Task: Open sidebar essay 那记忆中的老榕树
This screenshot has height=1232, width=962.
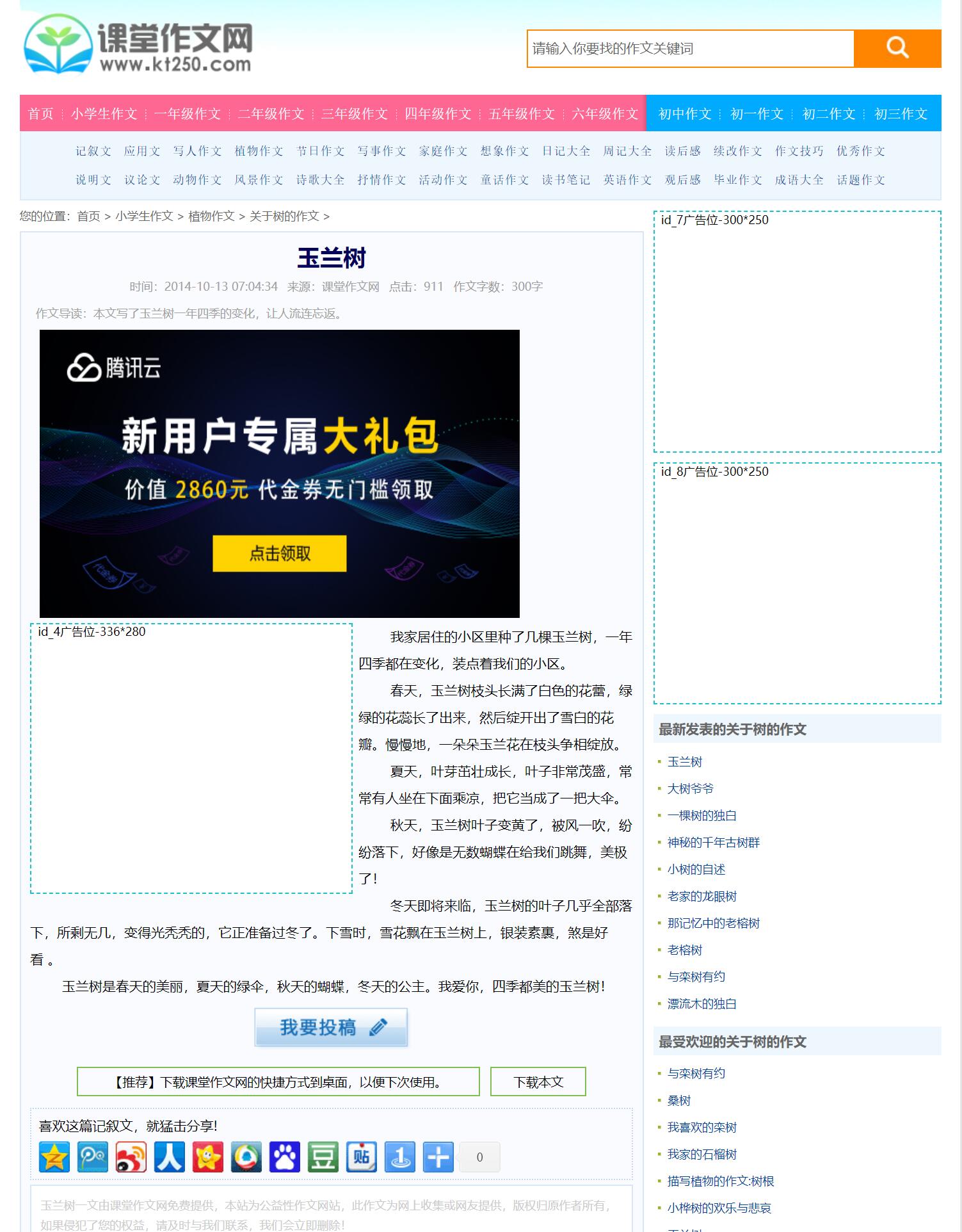Action: click(x=714, y=923)
